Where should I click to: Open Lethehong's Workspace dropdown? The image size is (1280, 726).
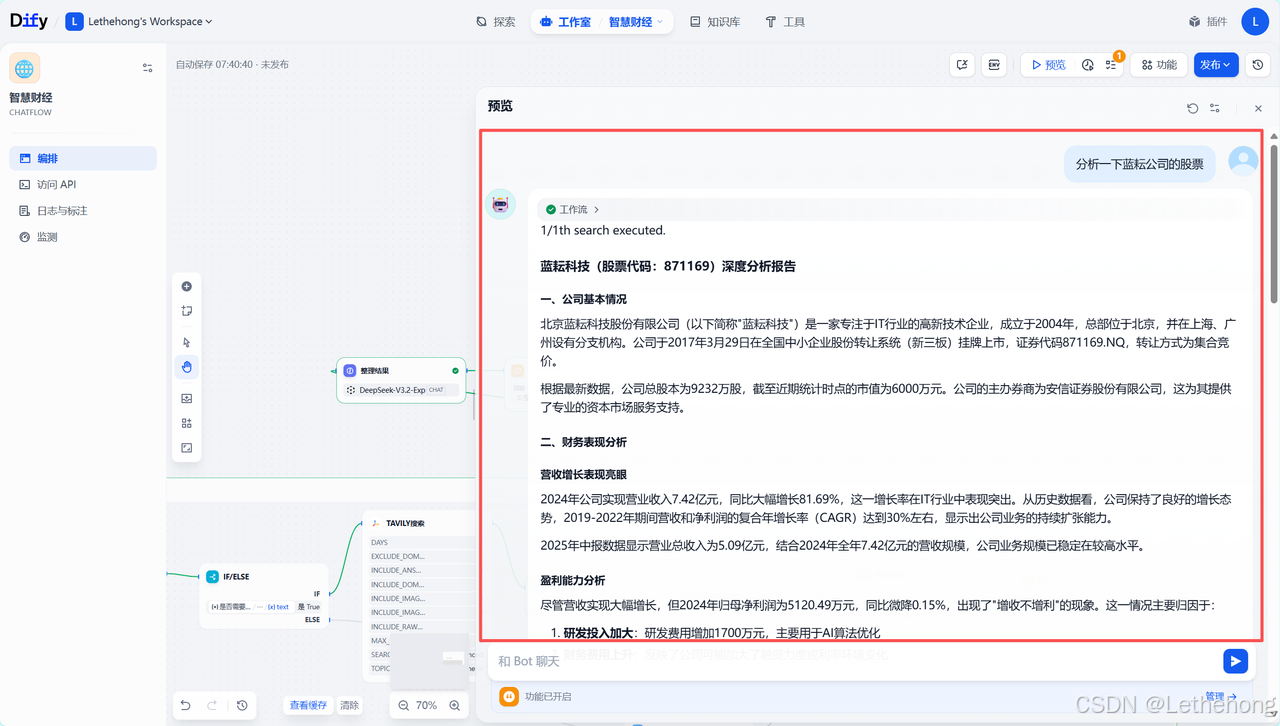(x=141, y=21)
